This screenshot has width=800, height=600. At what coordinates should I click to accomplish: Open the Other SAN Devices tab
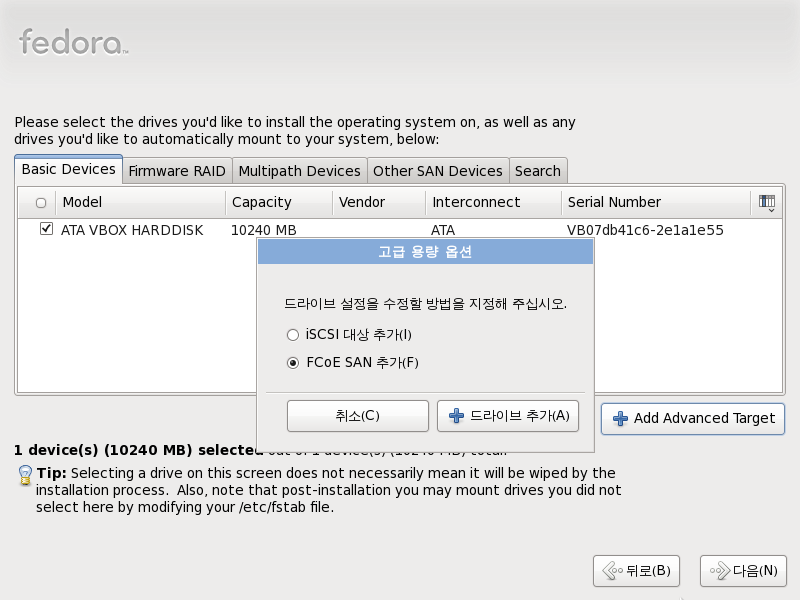(x=438, y=171)
